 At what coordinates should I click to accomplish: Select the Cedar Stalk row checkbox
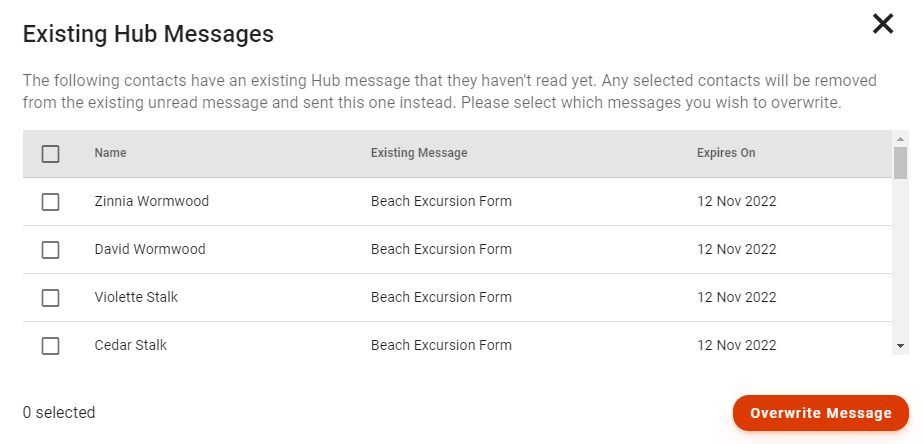[51, 346]
